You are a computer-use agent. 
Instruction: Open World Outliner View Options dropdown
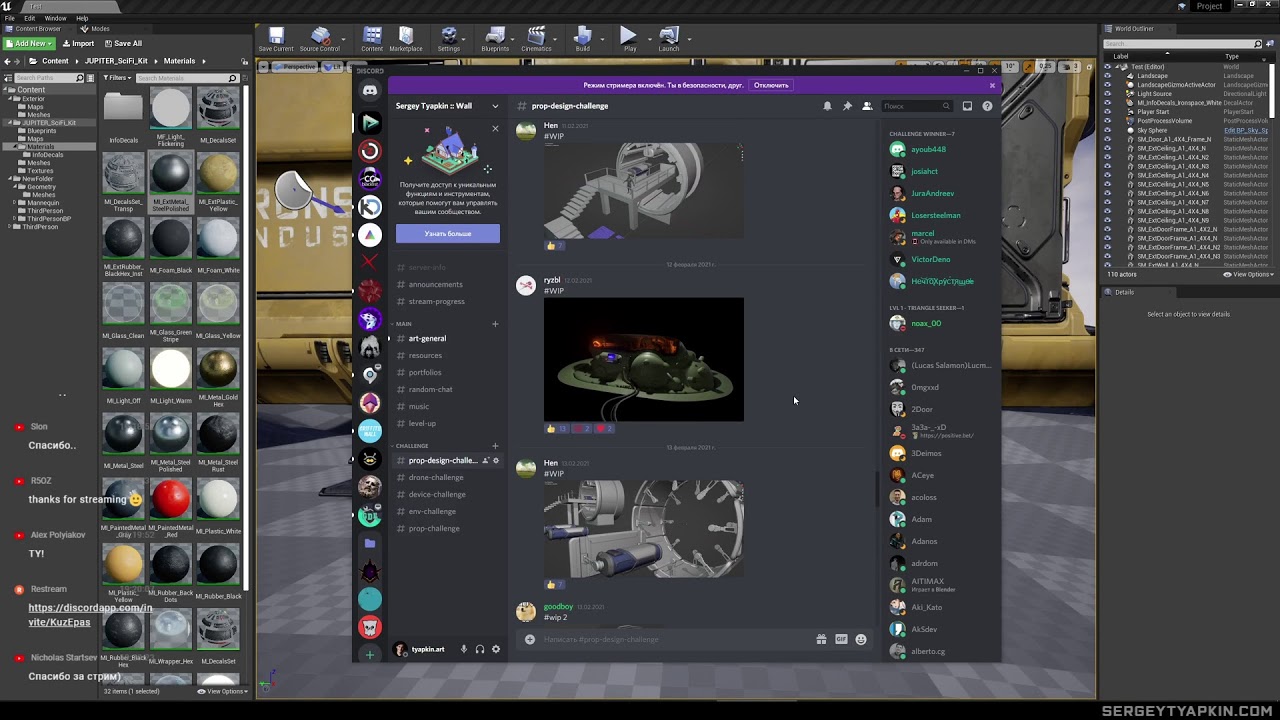[1248, 274]
